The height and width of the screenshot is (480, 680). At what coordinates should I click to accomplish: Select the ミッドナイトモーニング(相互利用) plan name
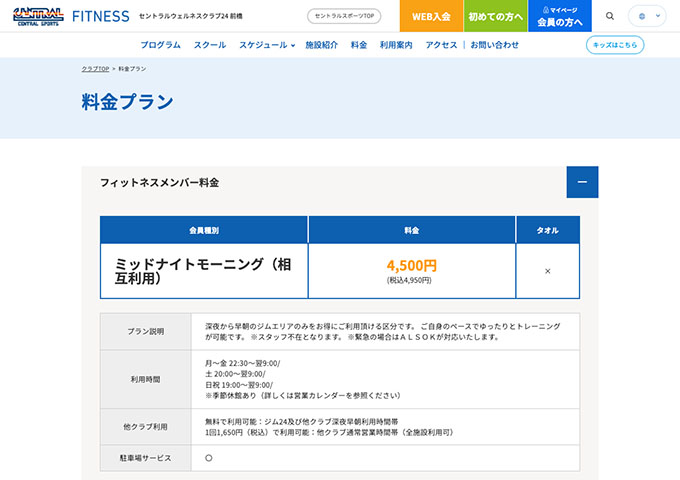[203, 271]
